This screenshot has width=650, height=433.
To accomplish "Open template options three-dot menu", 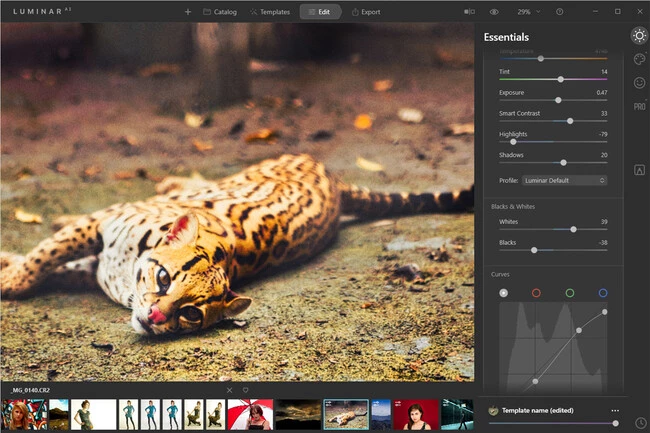I will coord(615,411).
